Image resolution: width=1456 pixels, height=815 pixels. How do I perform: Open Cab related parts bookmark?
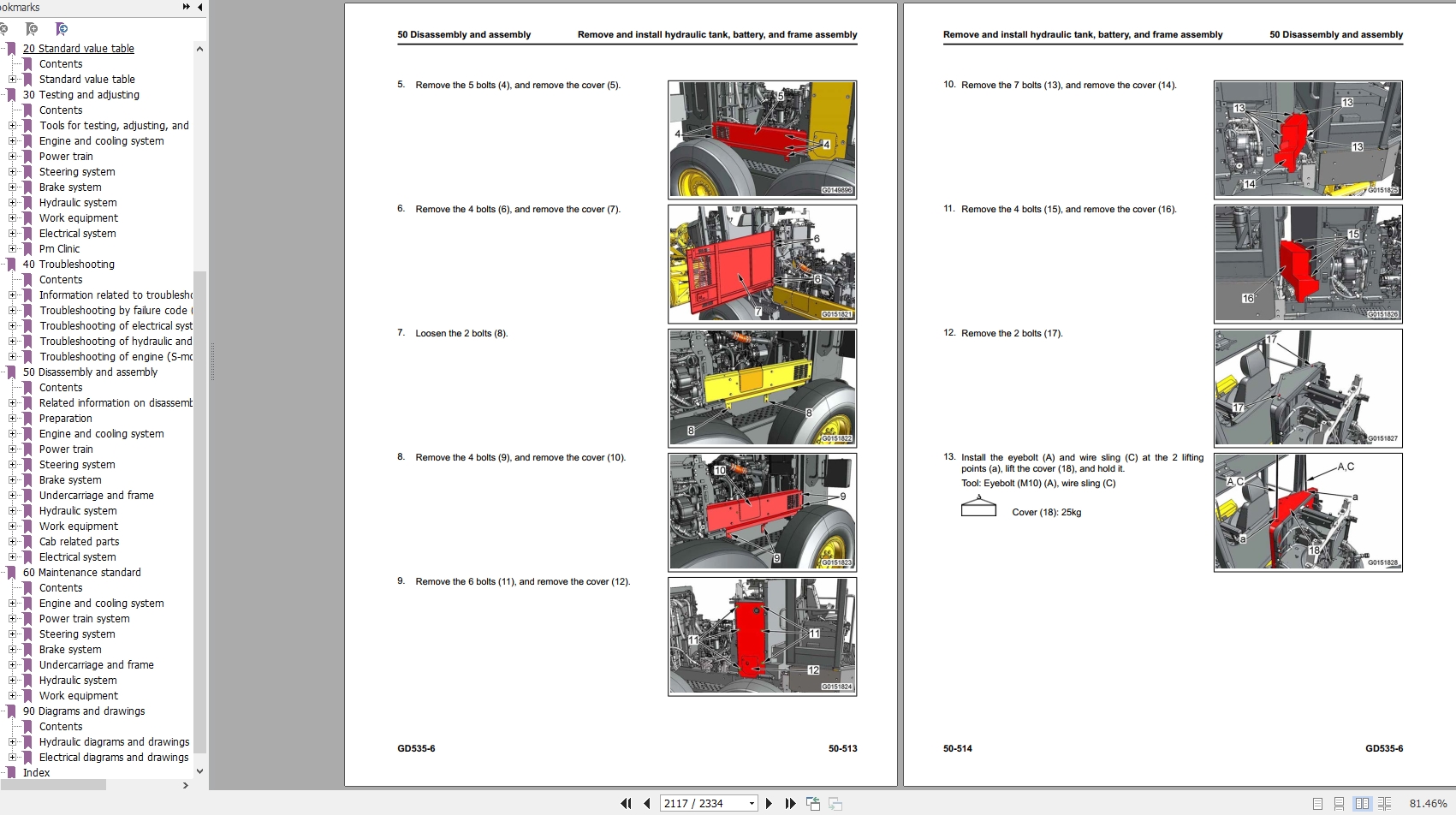point(79,542)
